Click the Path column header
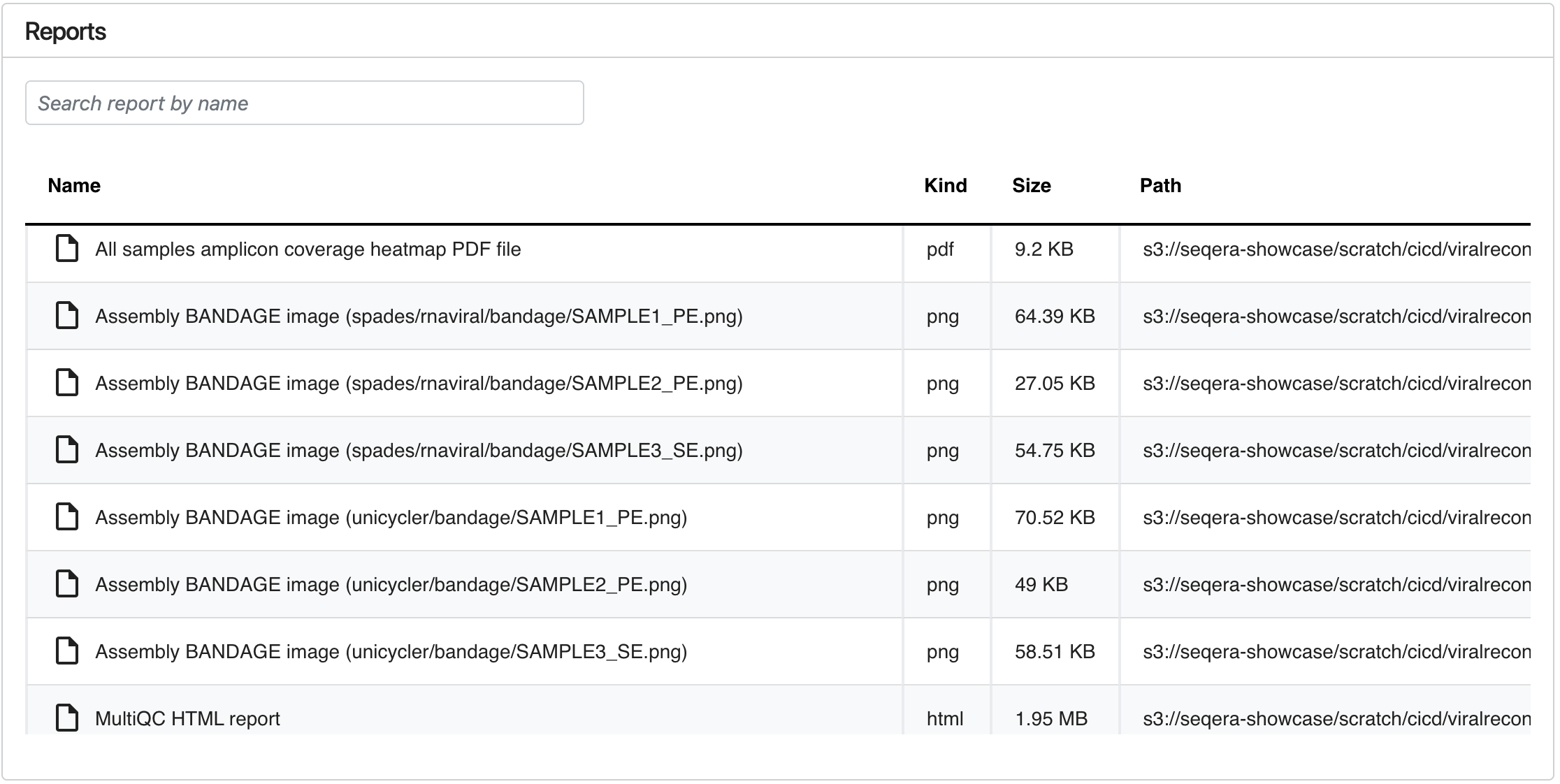The width and height of the screenshot is (1560, 784). (x=1160, y=186)
